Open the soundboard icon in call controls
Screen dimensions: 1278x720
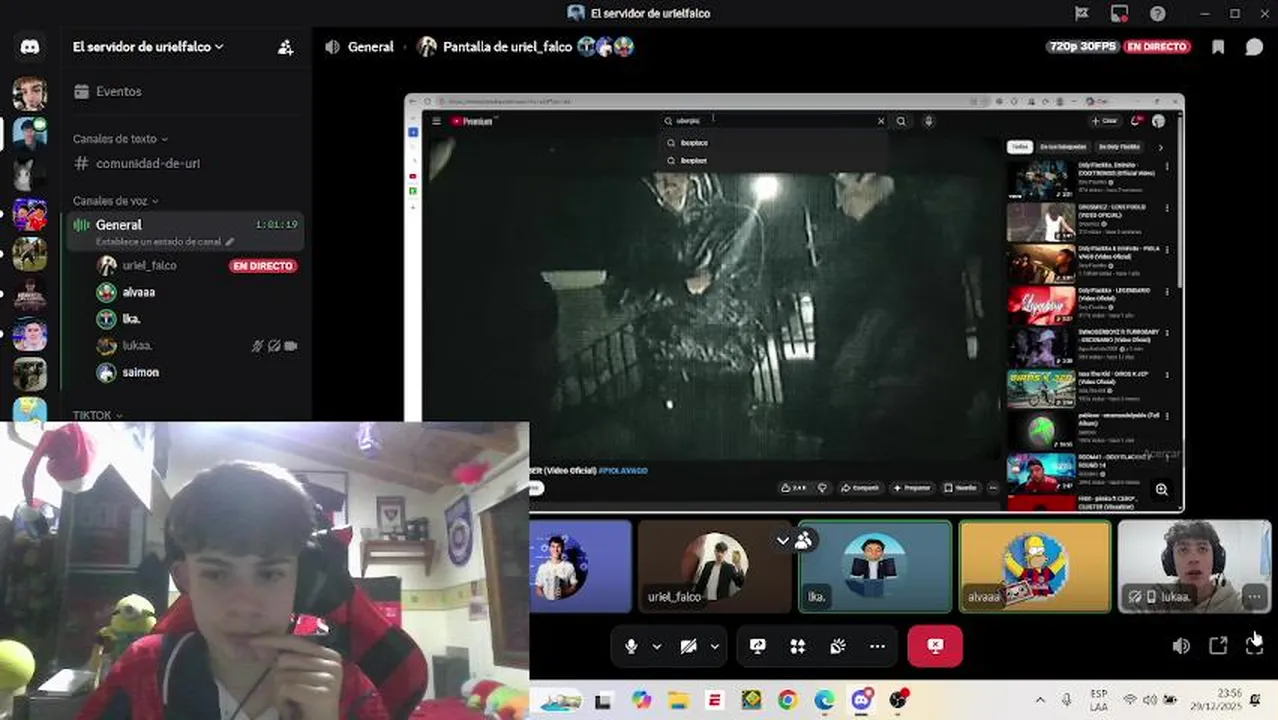[x=837, y=646]
